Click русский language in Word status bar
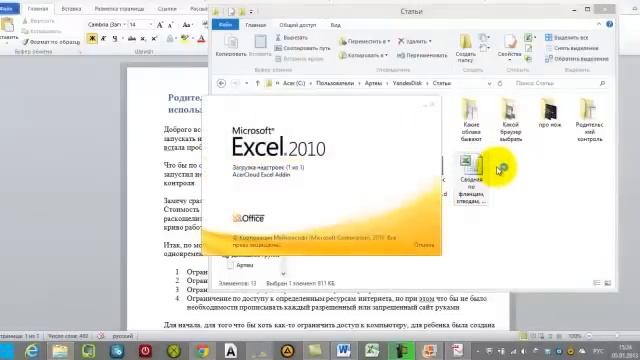The image size is (640, 360). [122, 336]
